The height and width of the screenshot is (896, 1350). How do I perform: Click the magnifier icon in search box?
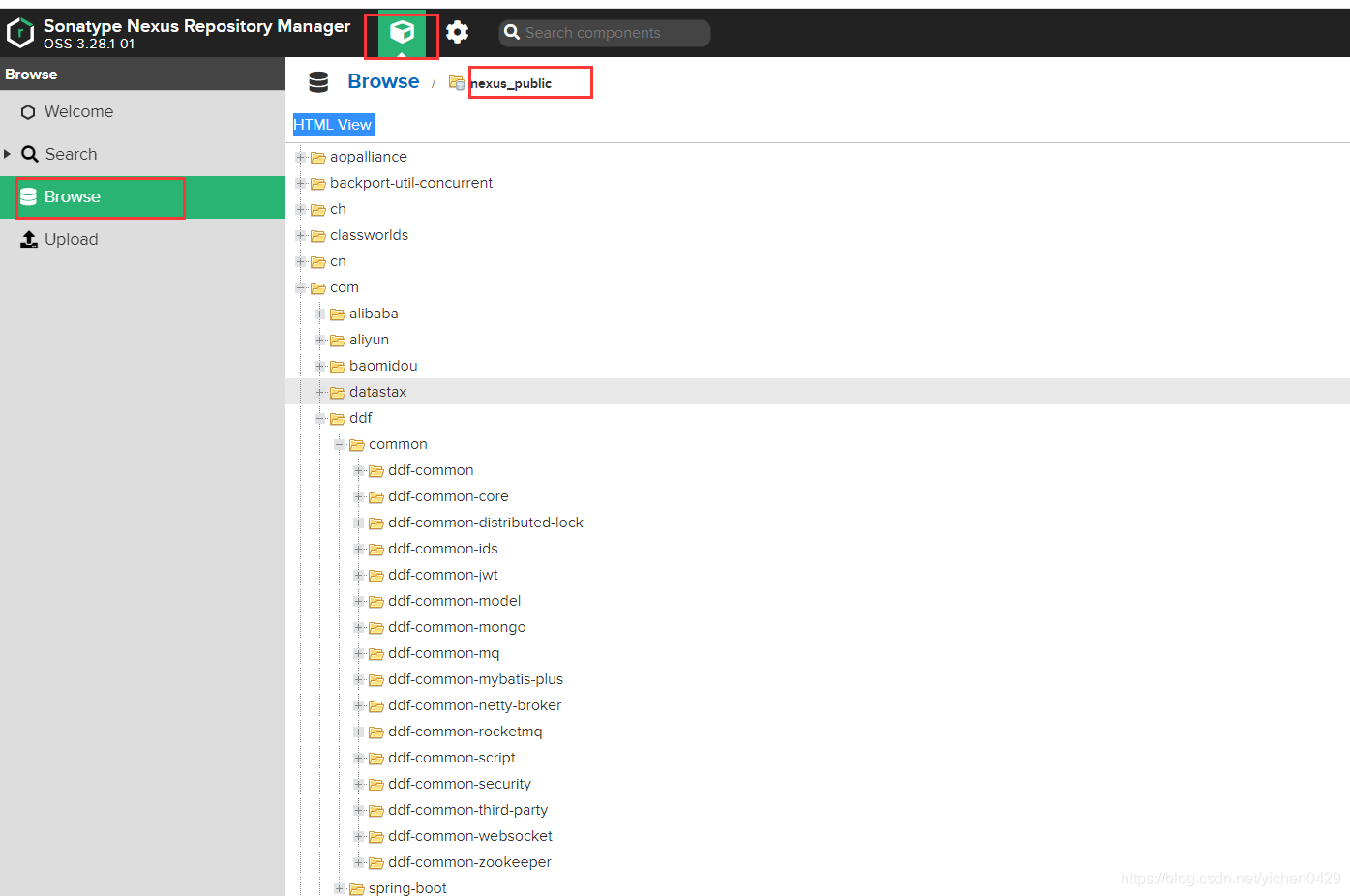[512, 33]
